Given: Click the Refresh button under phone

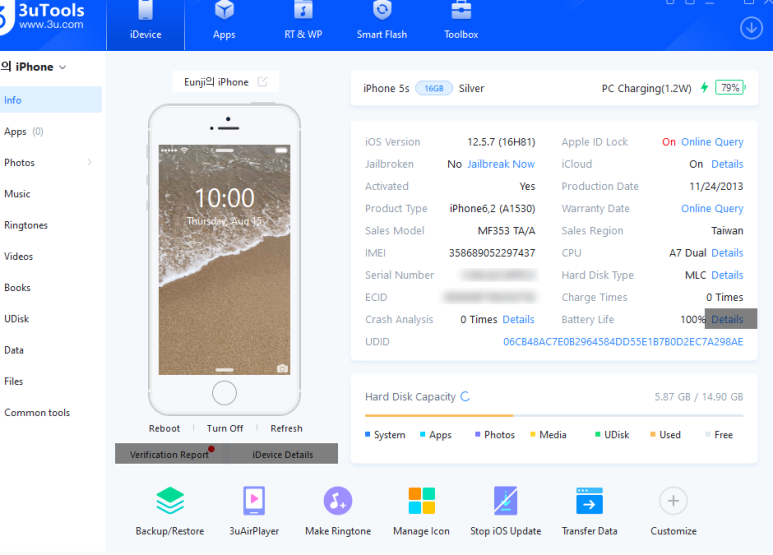Looking at the screenshot, I should click(x=286, y=428).
